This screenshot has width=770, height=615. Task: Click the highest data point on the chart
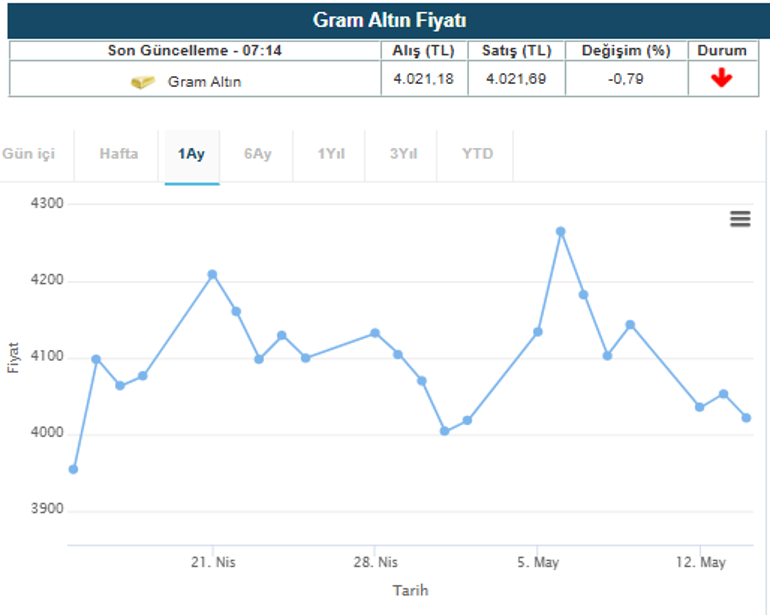click(x=561, y=231)
